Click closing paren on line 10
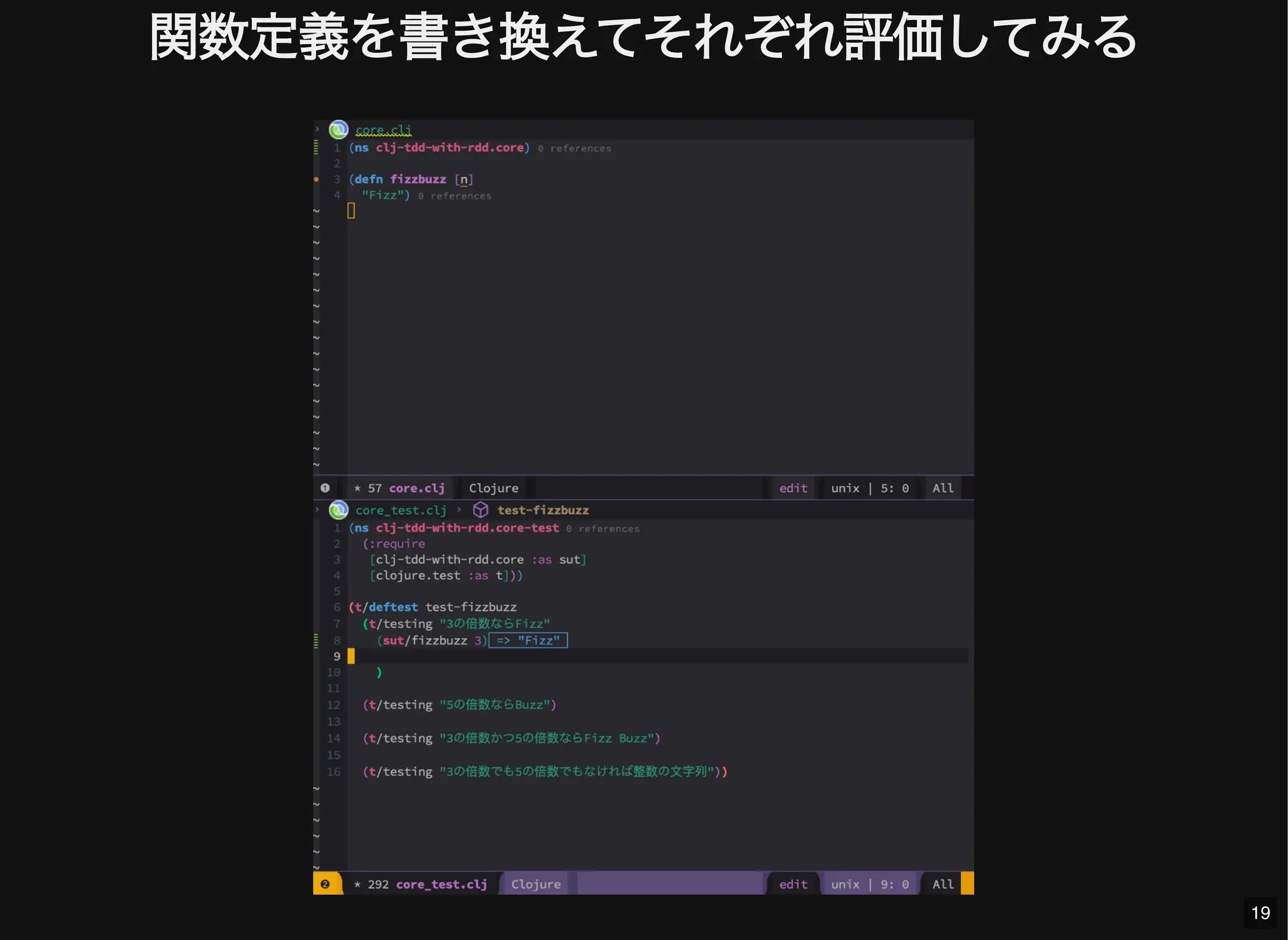Screen dimensions: 1288x940 (x=379, y=673)
